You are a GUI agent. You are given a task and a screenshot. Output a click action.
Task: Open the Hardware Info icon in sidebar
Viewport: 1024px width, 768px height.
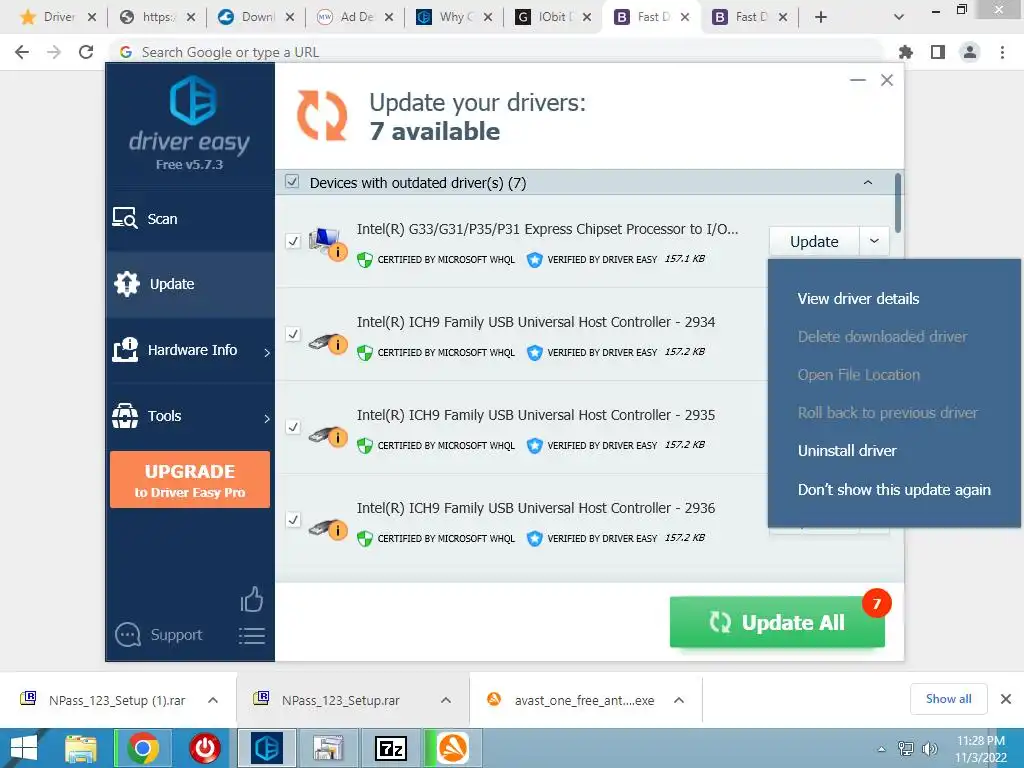tap(125, 350)
